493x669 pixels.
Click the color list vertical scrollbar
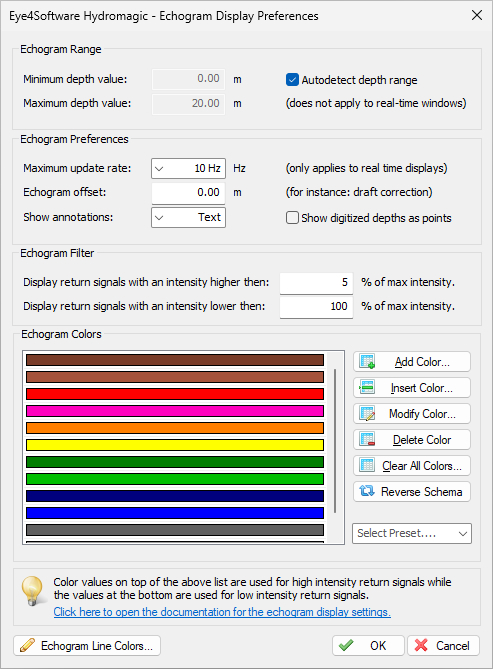point(335,441)
